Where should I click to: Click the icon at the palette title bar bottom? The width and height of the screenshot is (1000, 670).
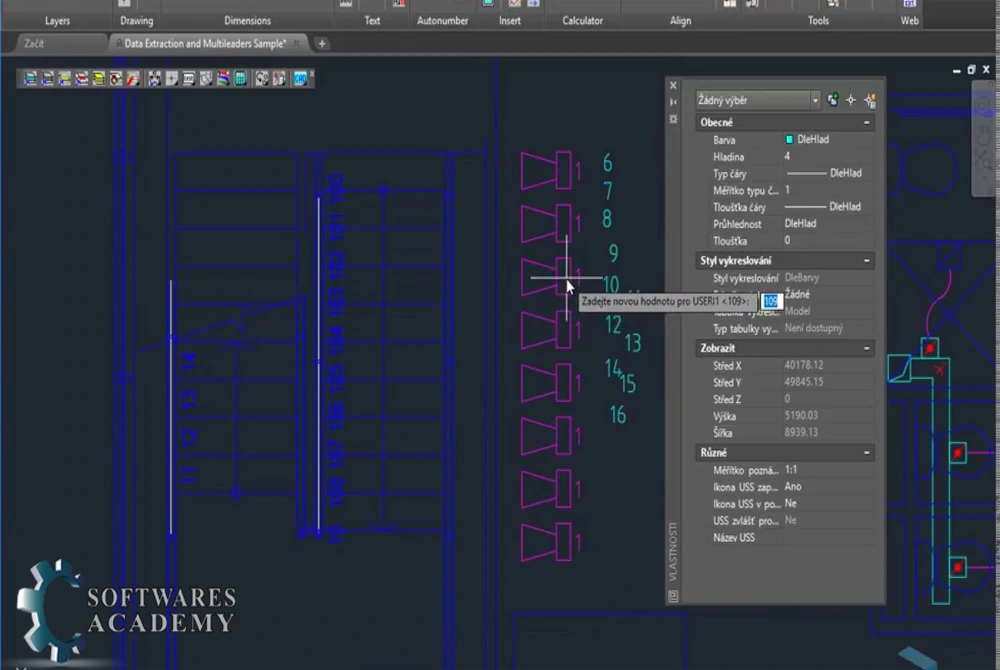[673, 595]
